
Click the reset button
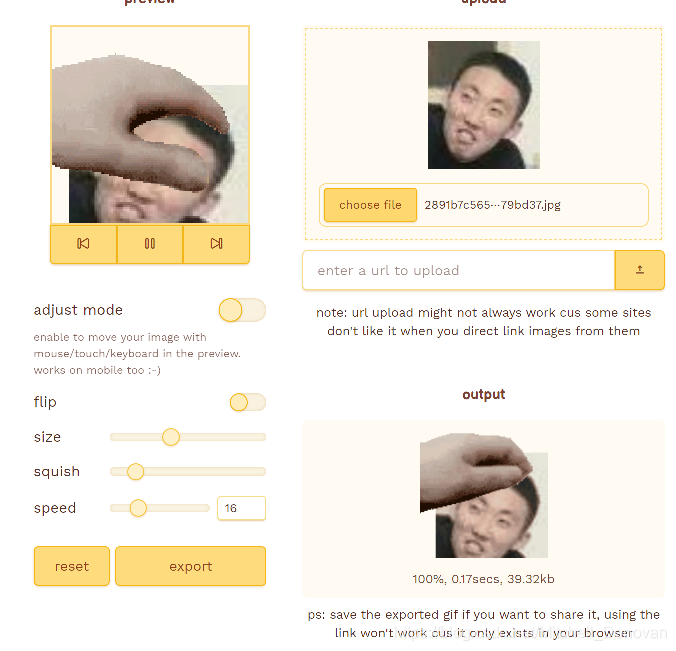72,566
